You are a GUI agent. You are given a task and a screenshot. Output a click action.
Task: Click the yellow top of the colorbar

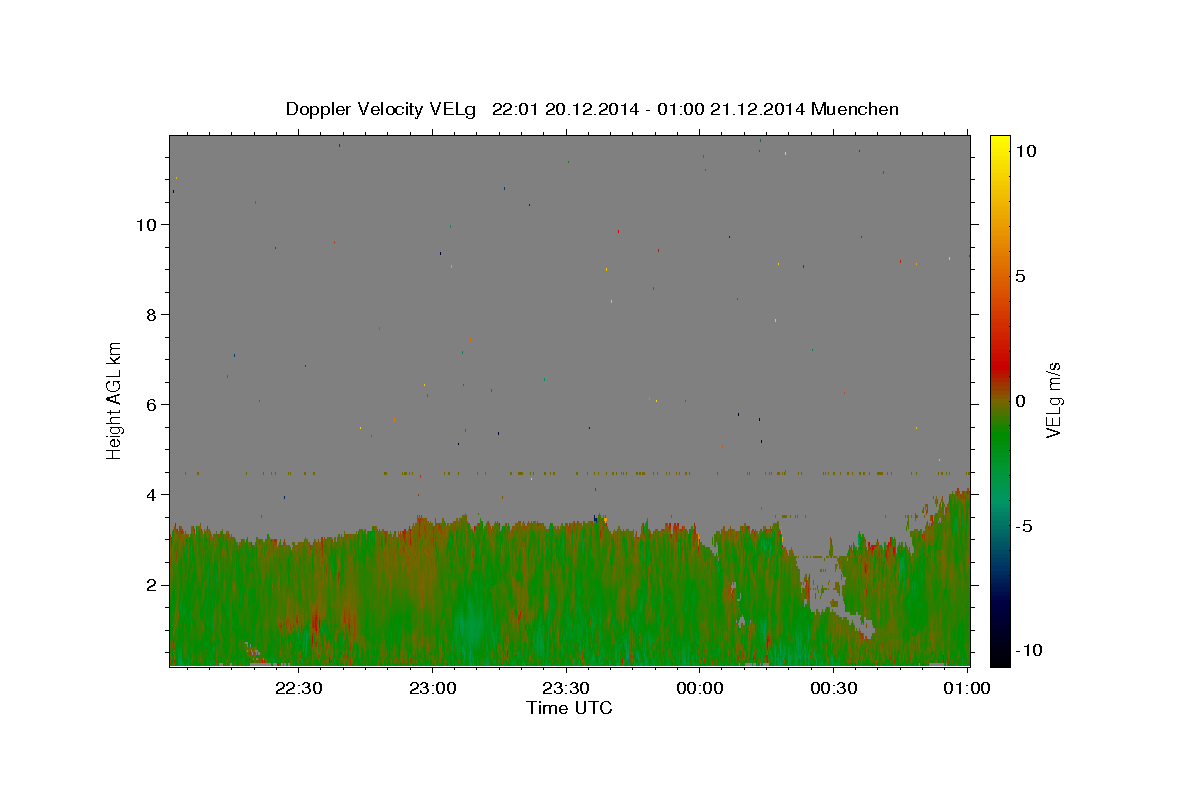pos(999,145)
